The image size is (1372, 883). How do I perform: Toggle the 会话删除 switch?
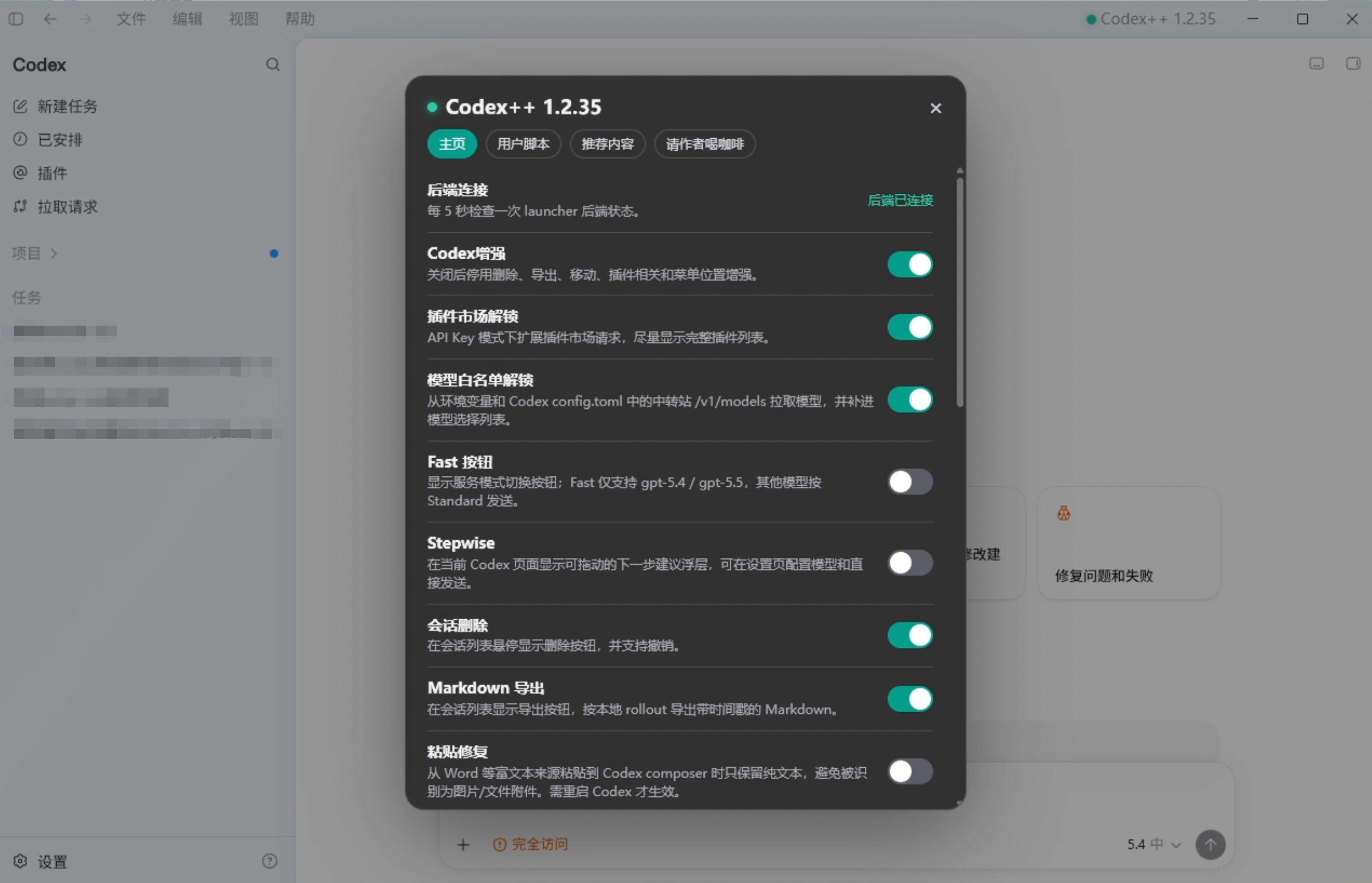(910, 635)
